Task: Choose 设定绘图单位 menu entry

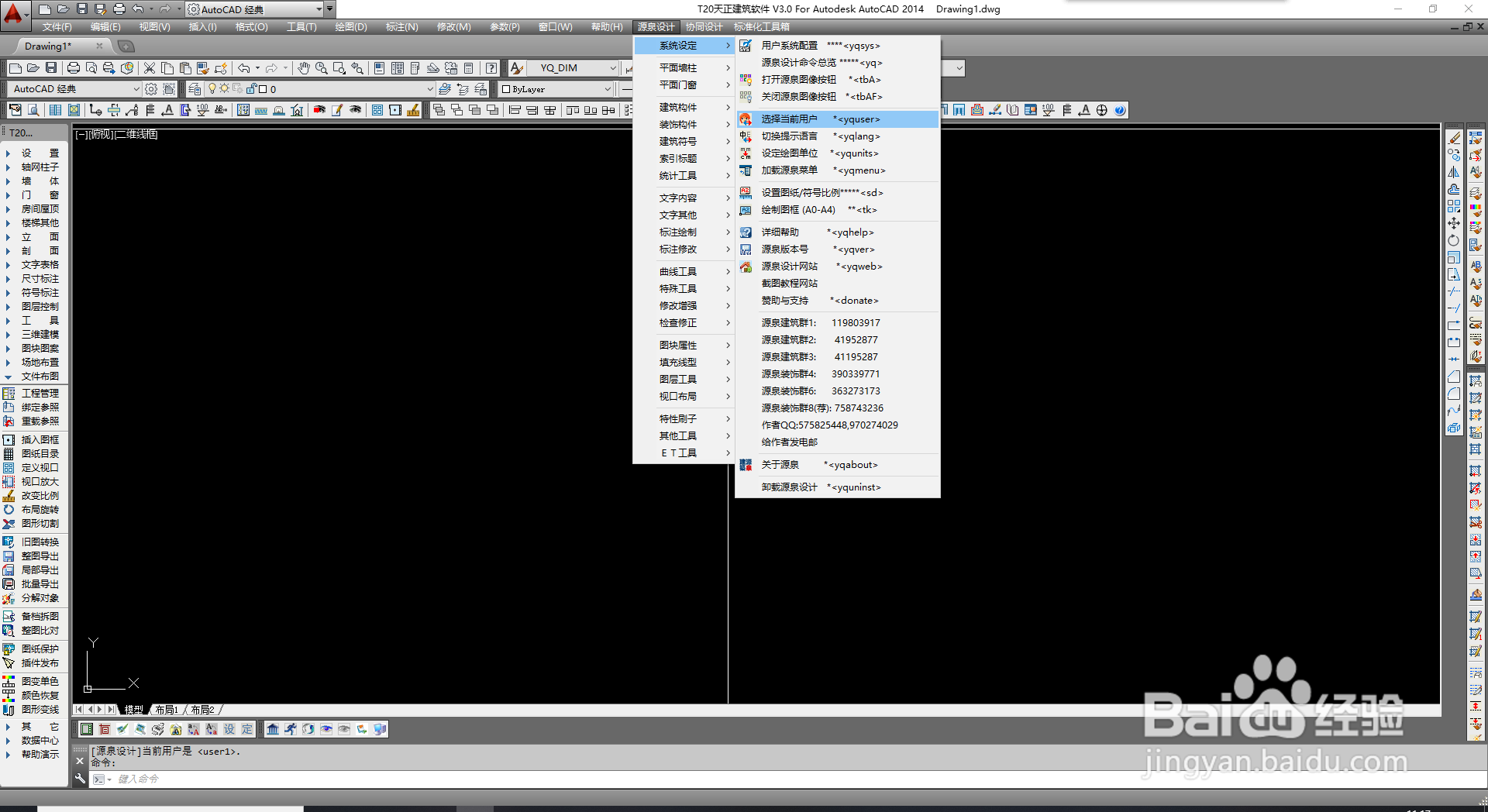Action: tap(837, 153)
